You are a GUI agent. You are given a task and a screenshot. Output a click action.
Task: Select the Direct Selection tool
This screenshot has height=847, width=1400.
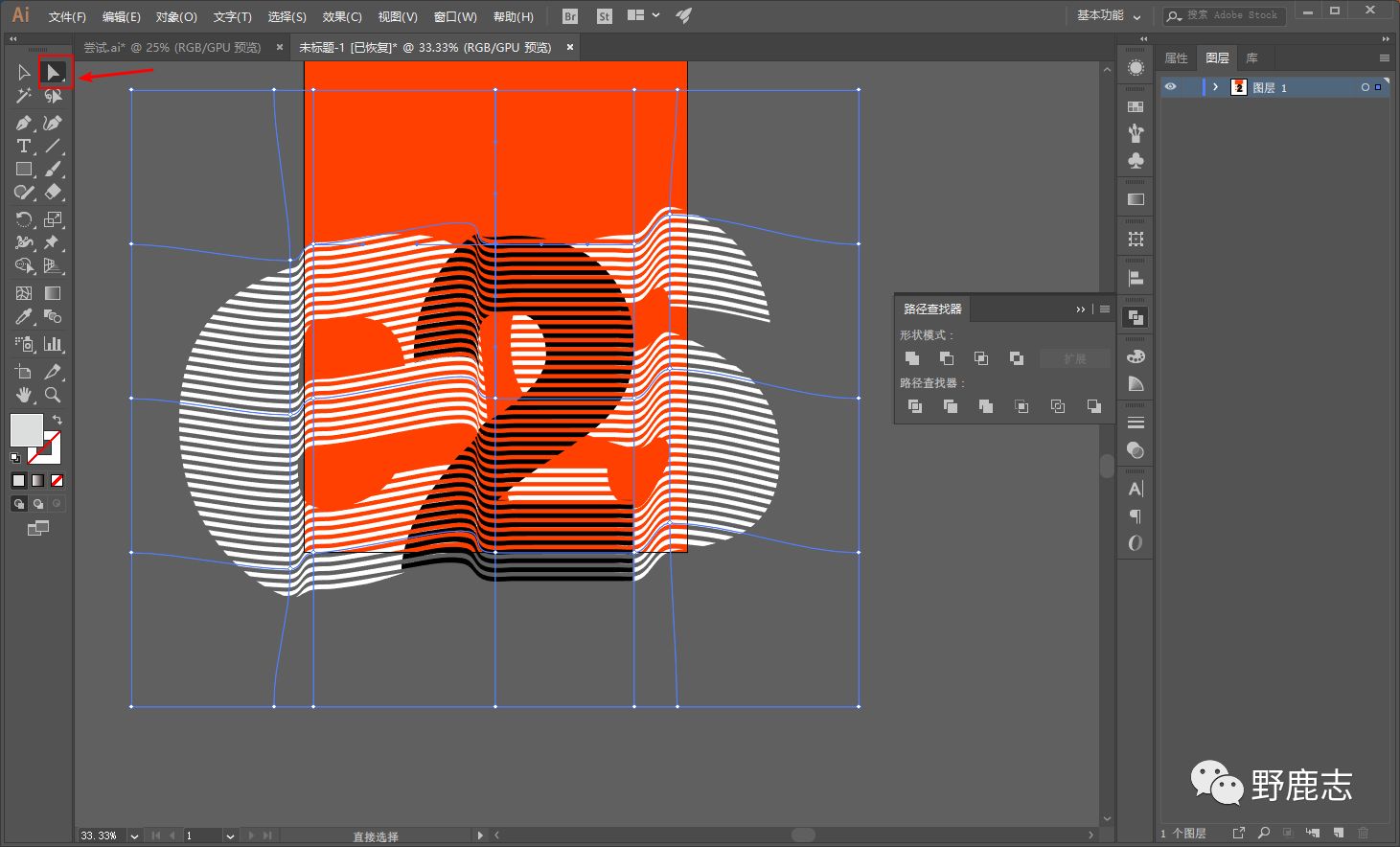point(54,73)
